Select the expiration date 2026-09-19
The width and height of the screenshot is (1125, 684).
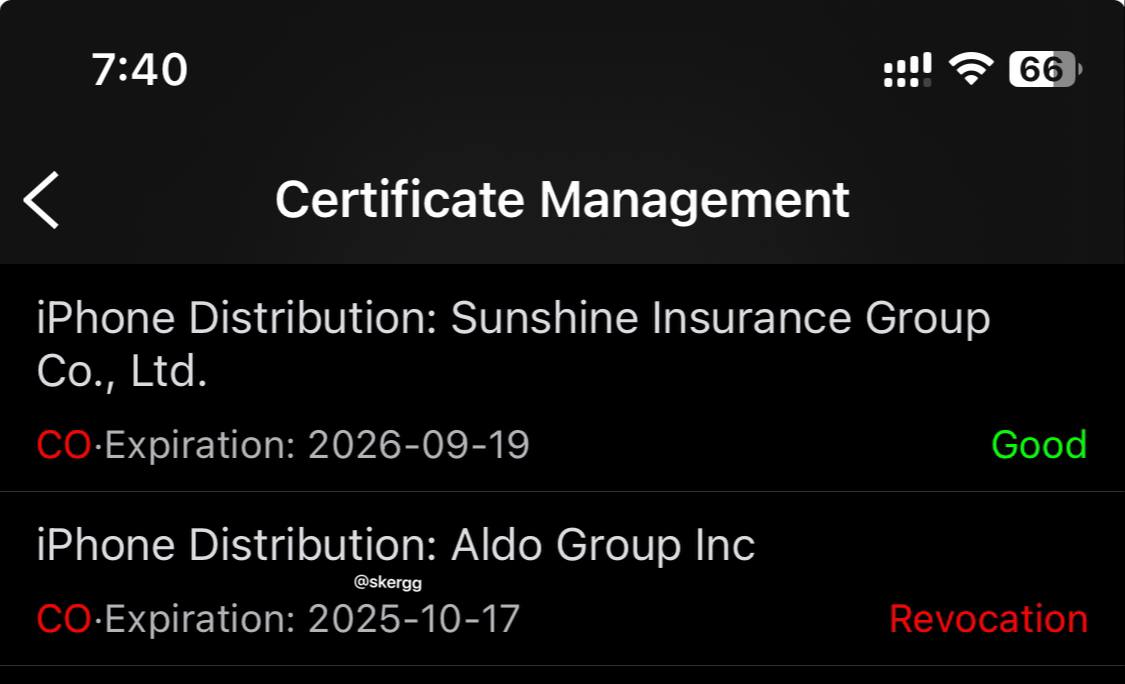pyautogui.click(x=418, y=445)
